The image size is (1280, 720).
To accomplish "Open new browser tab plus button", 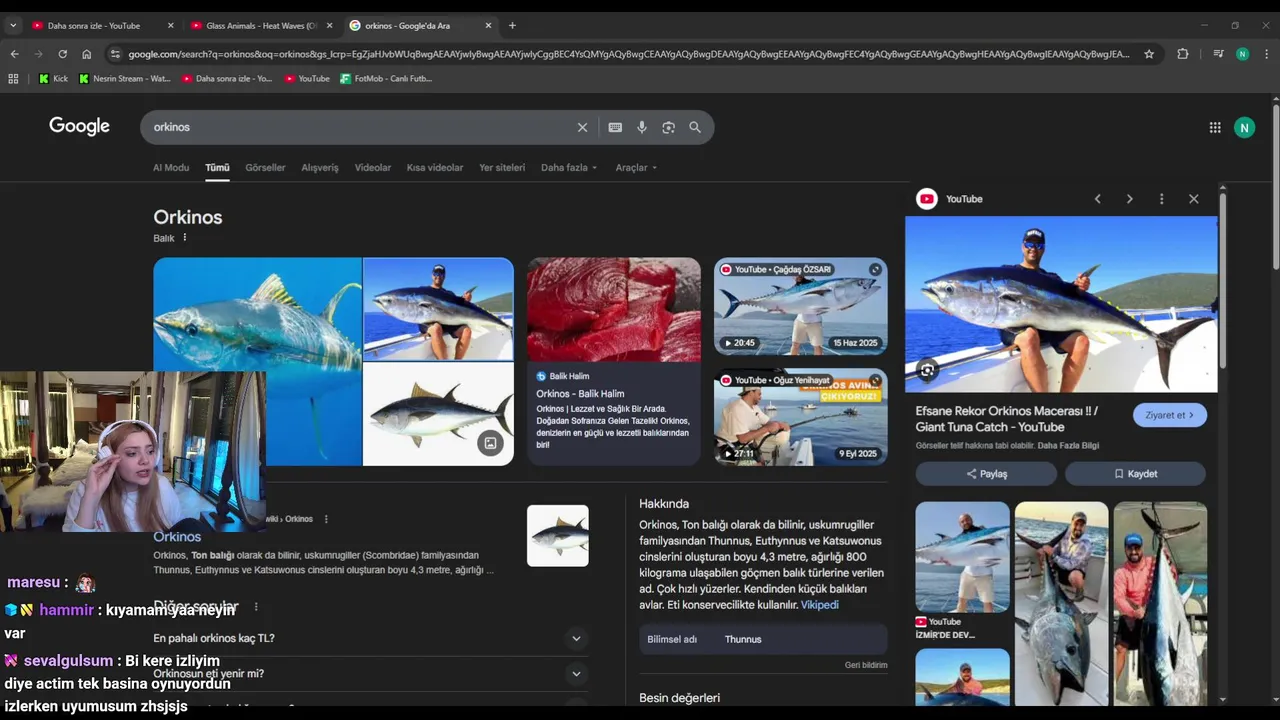I will [512, 25].
